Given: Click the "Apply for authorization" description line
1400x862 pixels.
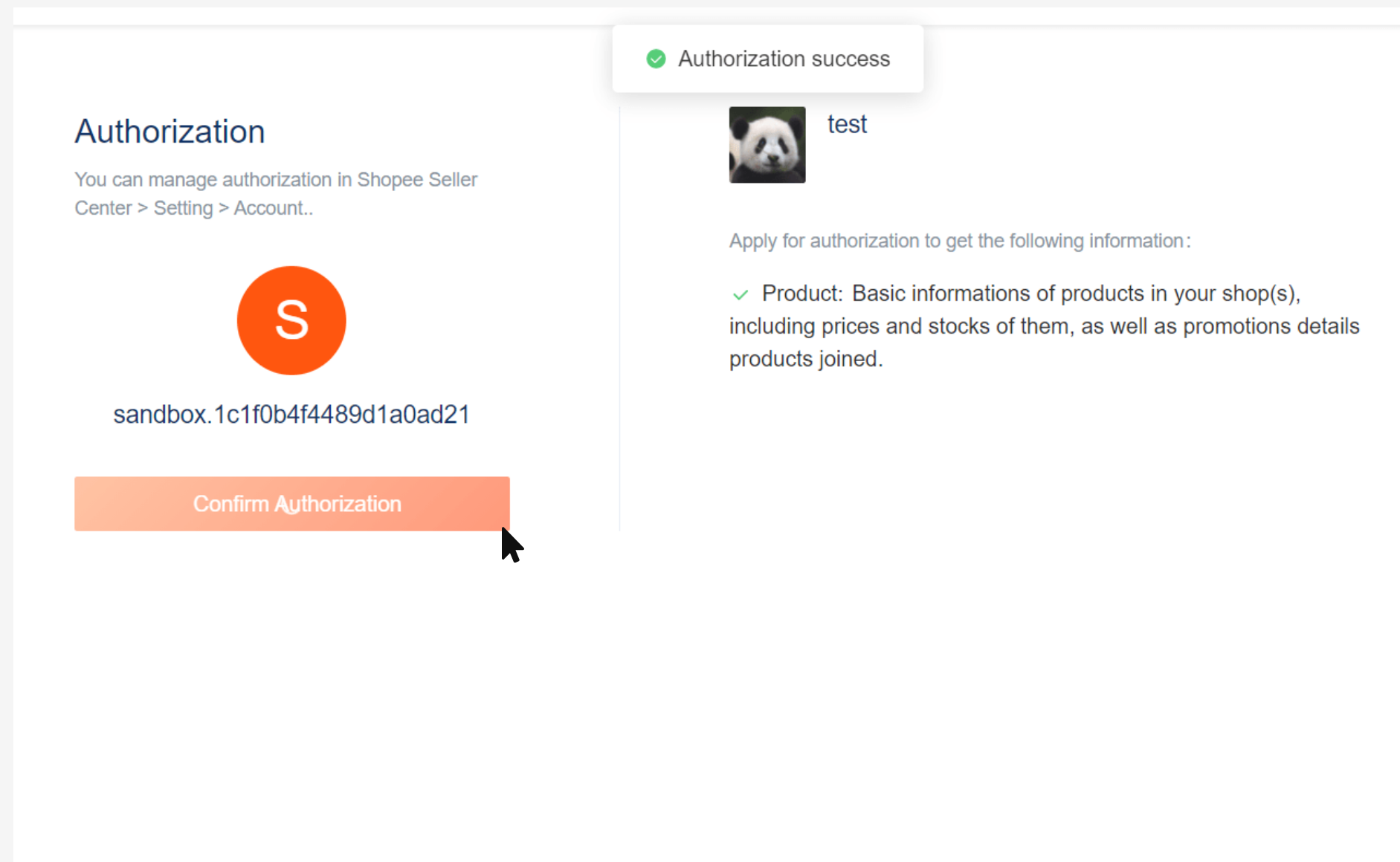Looking at the screenshot, I should tap(959, 241).
